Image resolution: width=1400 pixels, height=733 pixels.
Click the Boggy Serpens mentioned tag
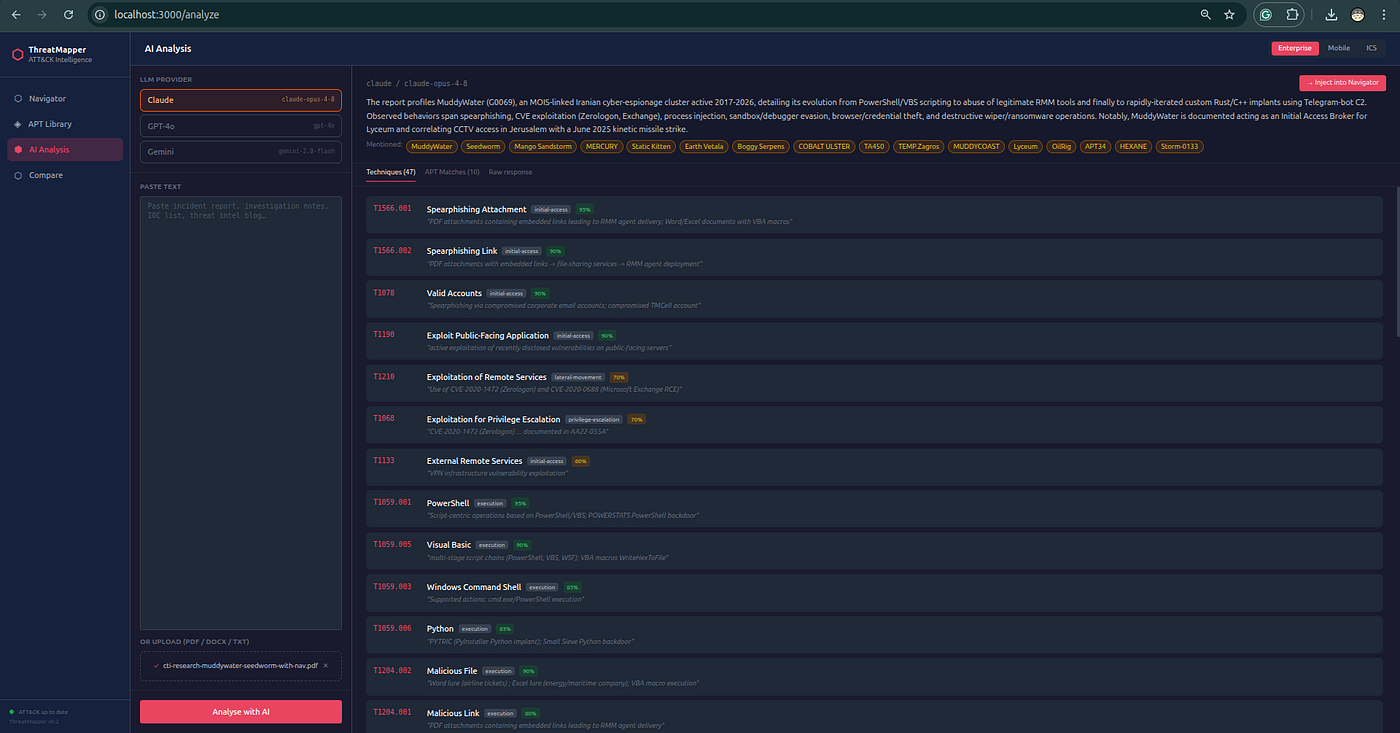[x=761, y=146]
